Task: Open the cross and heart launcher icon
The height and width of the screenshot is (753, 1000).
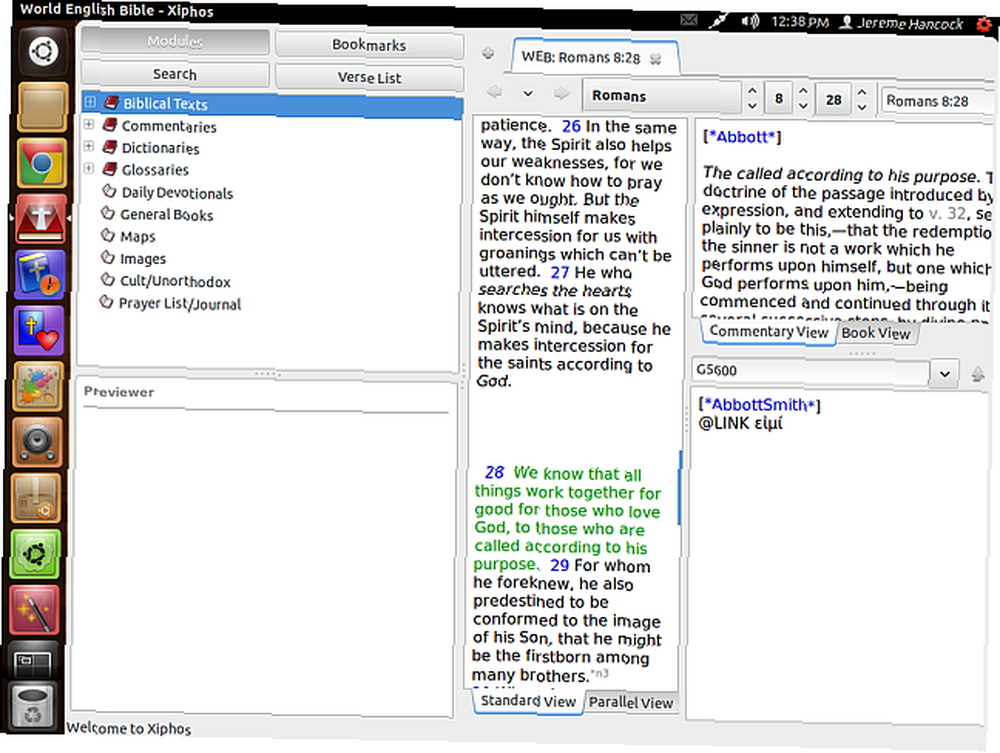Action: (x=39, y=330)
